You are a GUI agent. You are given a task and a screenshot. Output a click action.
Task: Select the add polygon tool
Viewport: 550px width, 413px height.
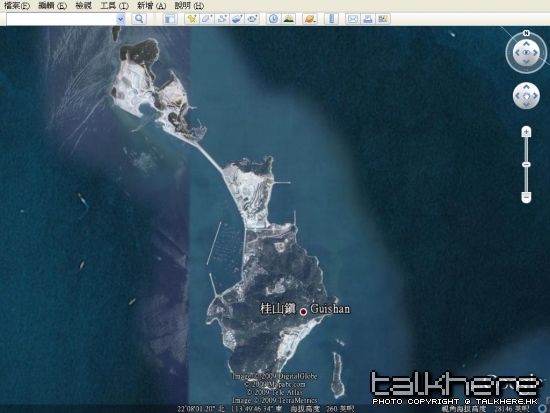(x=207, y=19)
